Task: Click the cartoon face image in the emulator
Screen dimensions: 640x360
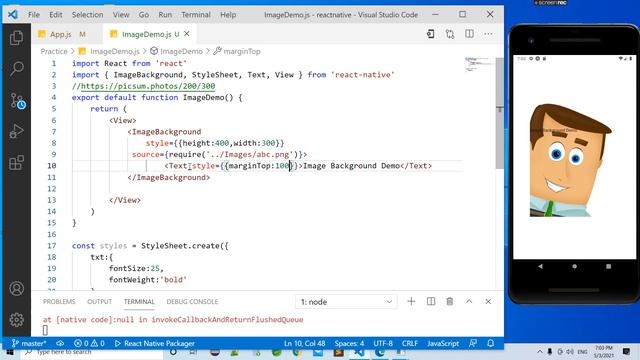Action: click(571, 160)
